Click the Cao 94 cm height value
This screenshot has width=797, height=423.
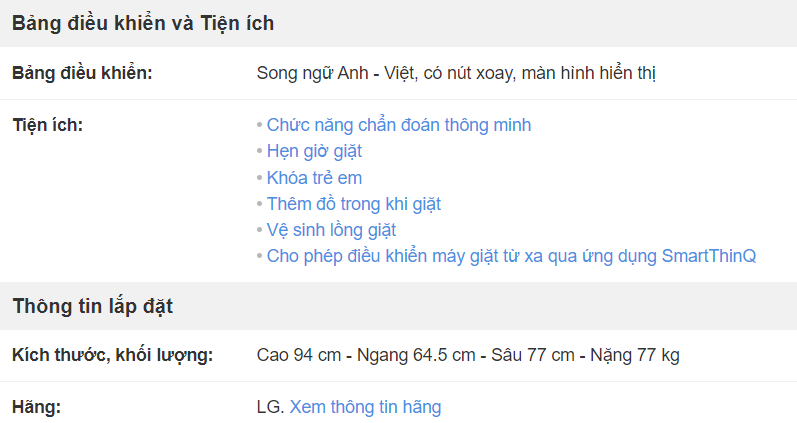tap(299, 355)
